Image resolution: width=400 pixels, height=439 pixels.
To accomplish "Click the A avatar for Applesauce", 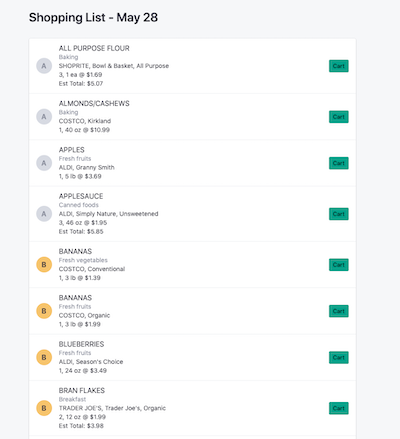I will [x=44, y=214].
